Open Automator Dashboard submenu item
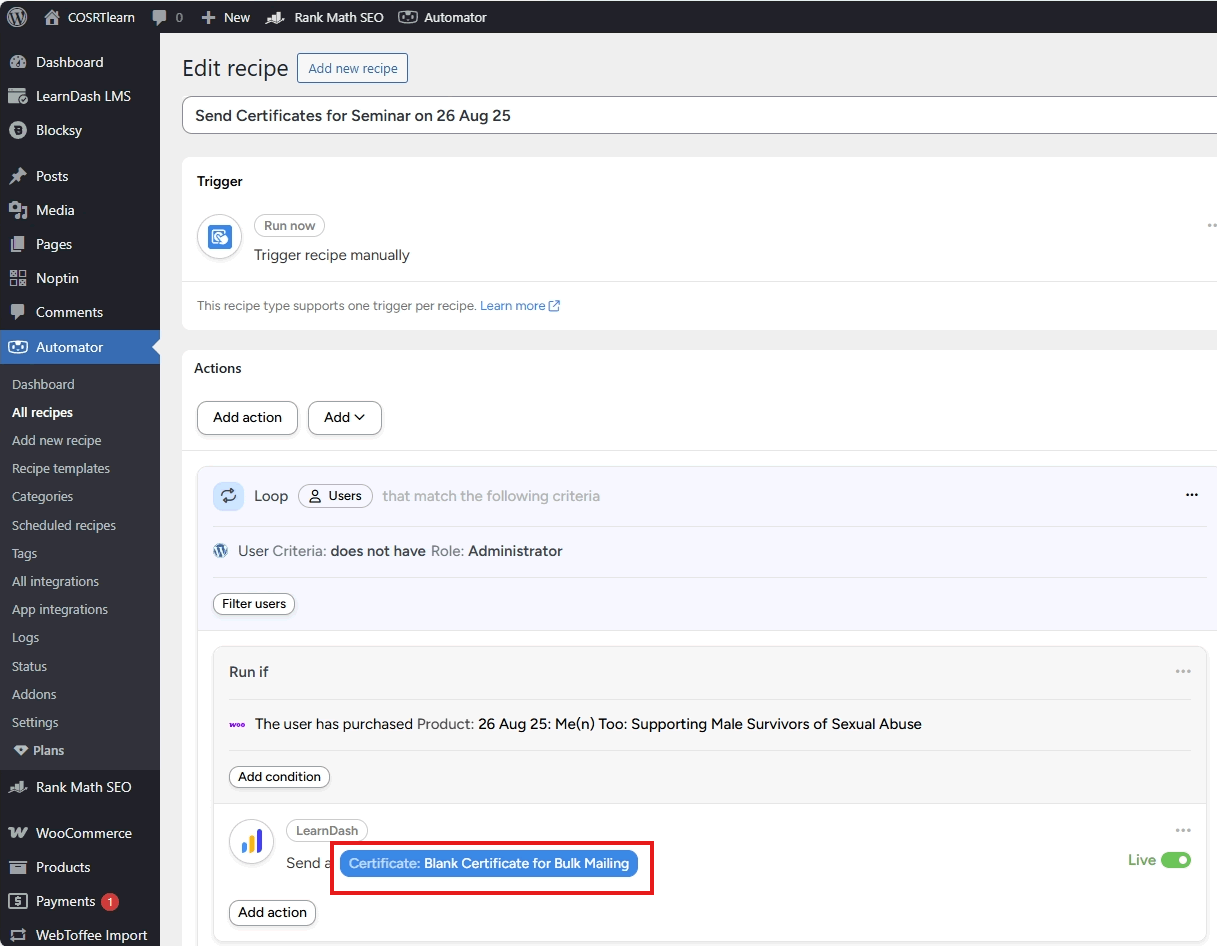 [x=43, y=384]
